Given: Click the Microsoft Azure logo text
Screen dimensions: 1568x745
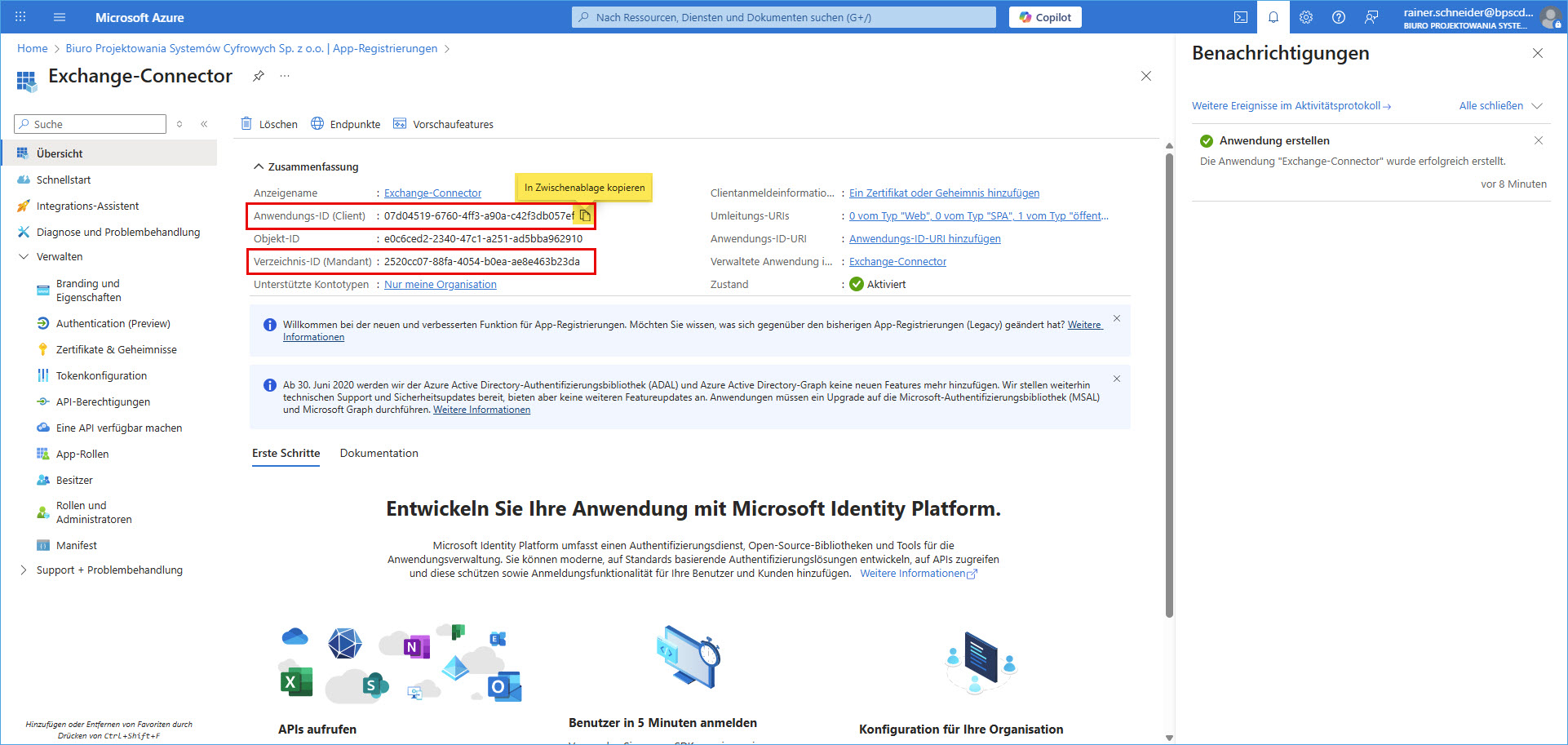Looking at the screenshot, I should 140,17.
